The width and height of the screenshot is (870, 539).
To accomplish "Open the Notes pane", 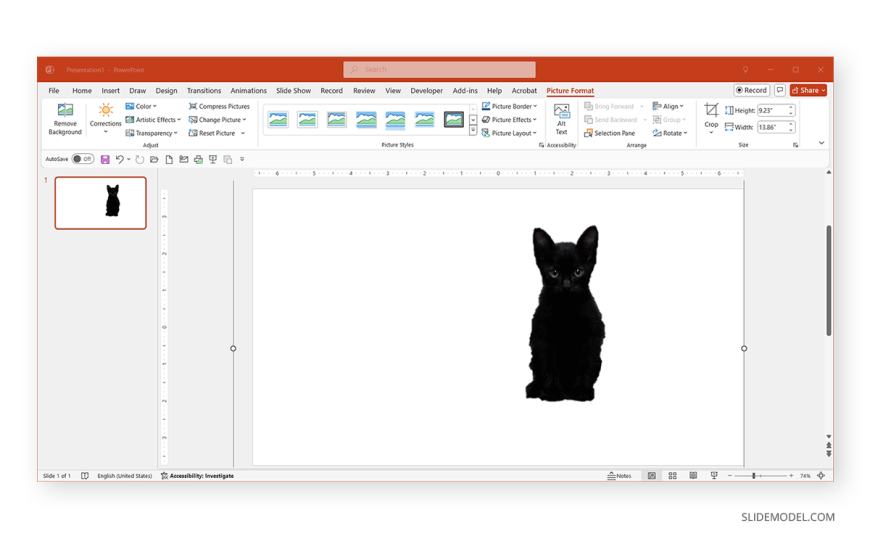I will point(619,476).
